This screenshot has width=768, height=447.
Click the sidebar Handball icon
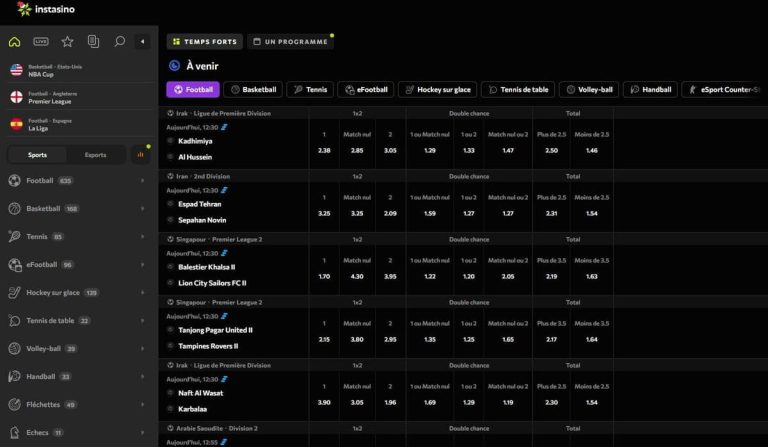15,376
